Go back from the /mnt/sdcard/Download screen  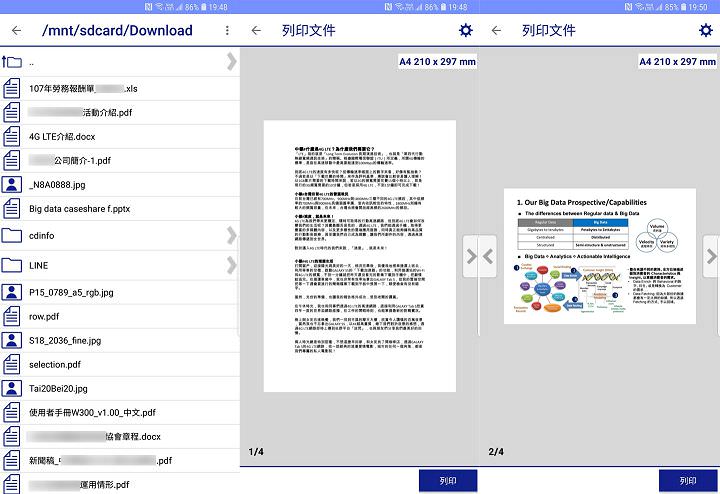pyautogui.click(x=17, y=30)
